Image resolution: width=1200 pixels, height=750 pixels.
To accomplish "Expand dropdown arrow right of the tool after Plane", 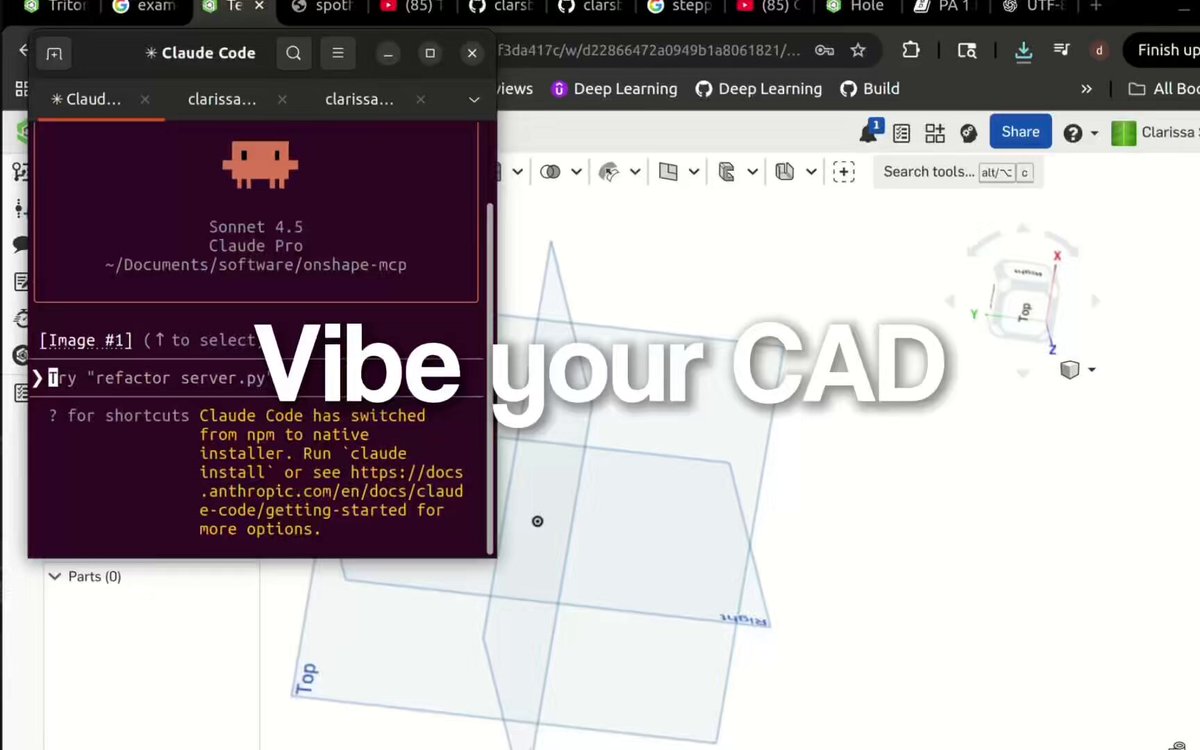I will pyautogui.click(x=753, y=172).
